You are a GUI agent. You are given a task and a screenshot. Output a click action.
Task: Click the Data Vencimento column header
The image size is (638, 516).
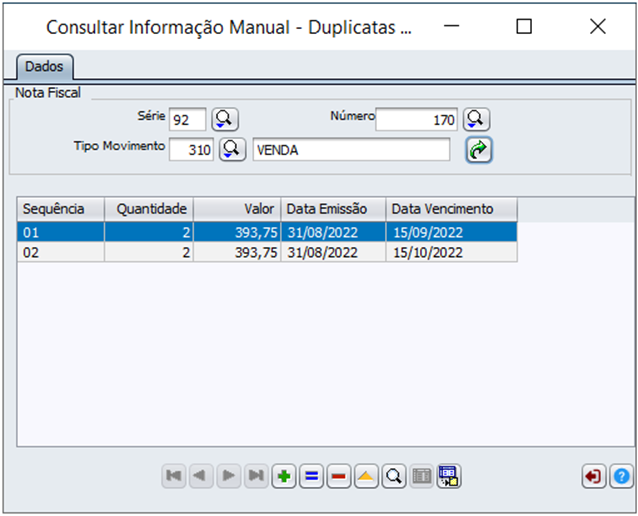click(451, 209)
